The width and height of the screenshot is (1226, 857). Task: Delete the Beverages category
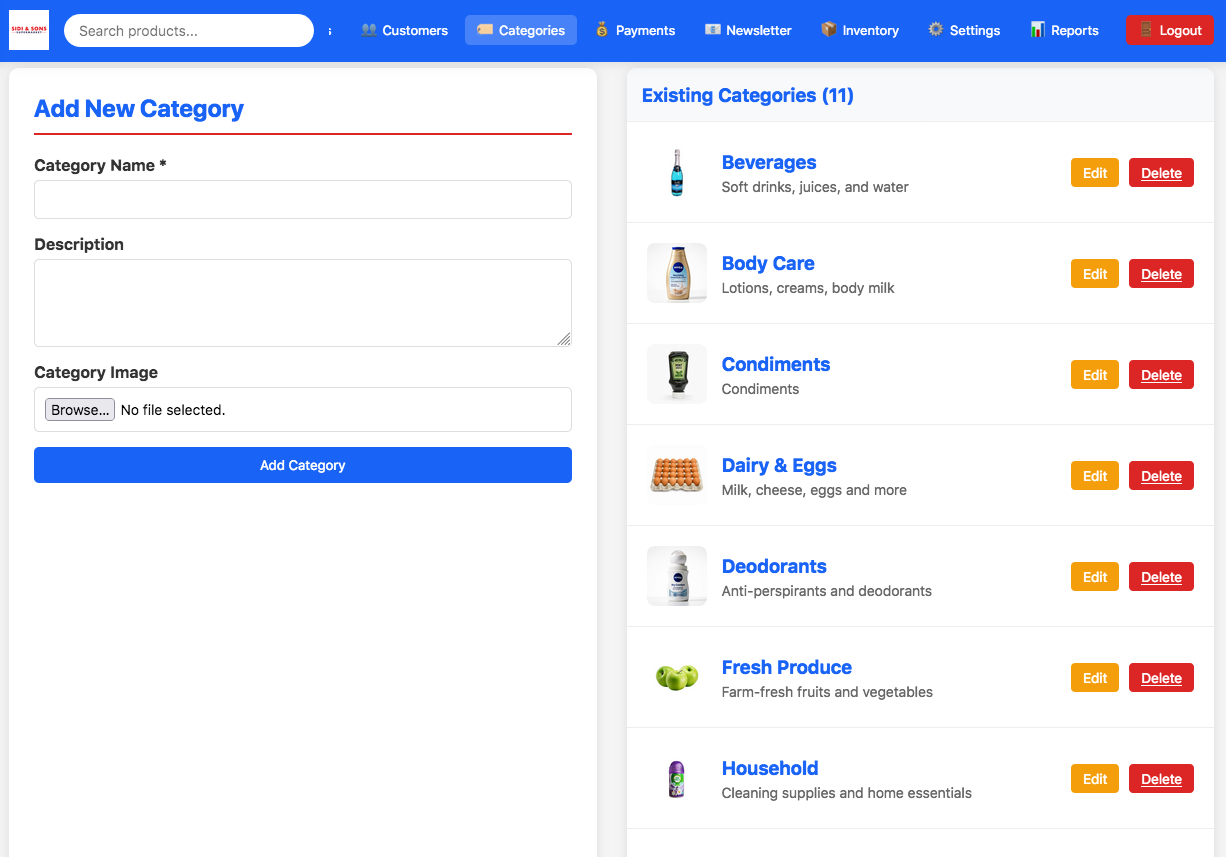point(1161,173)
